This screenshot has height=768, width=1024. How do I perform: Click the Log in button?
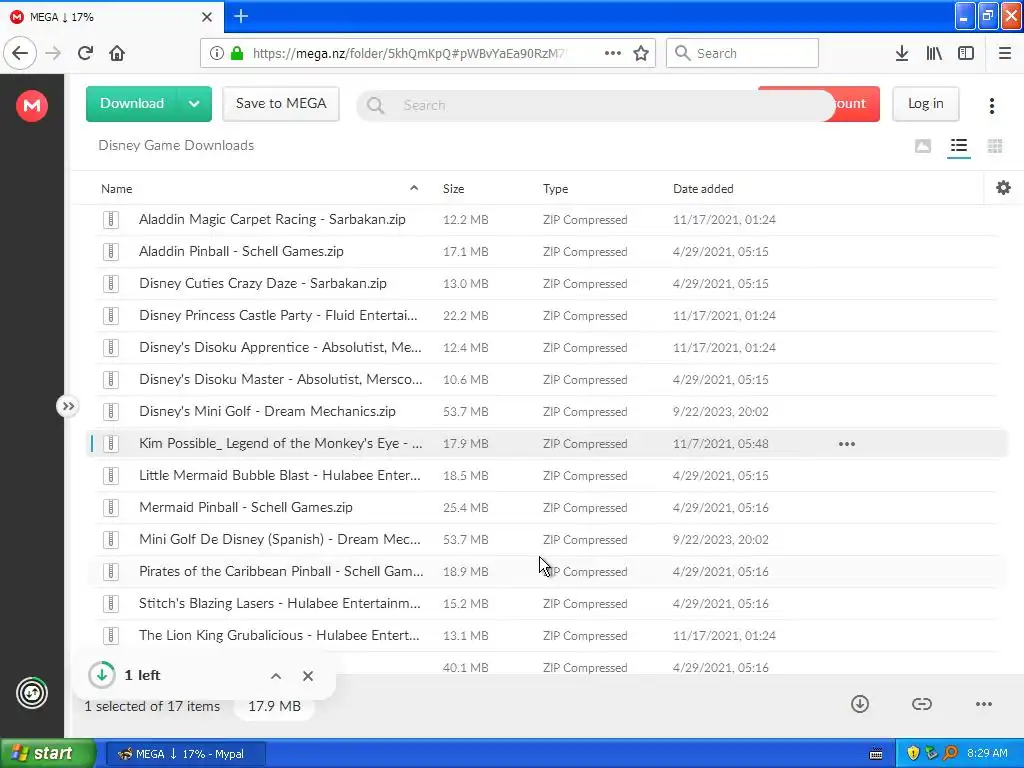point(925,104)
